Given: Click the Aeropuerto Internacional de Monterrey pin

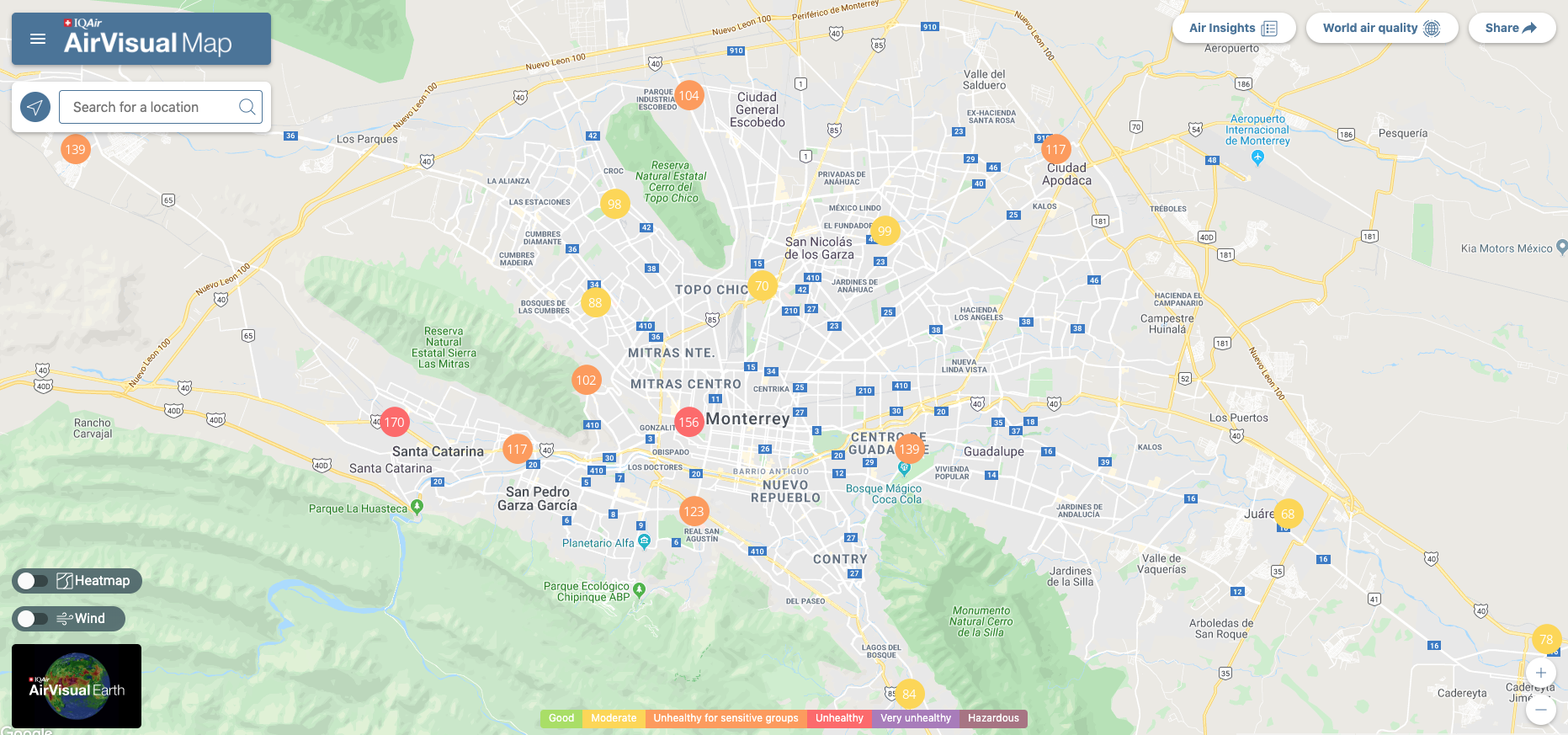Looking at the screenshot, I should point(1257,157).
